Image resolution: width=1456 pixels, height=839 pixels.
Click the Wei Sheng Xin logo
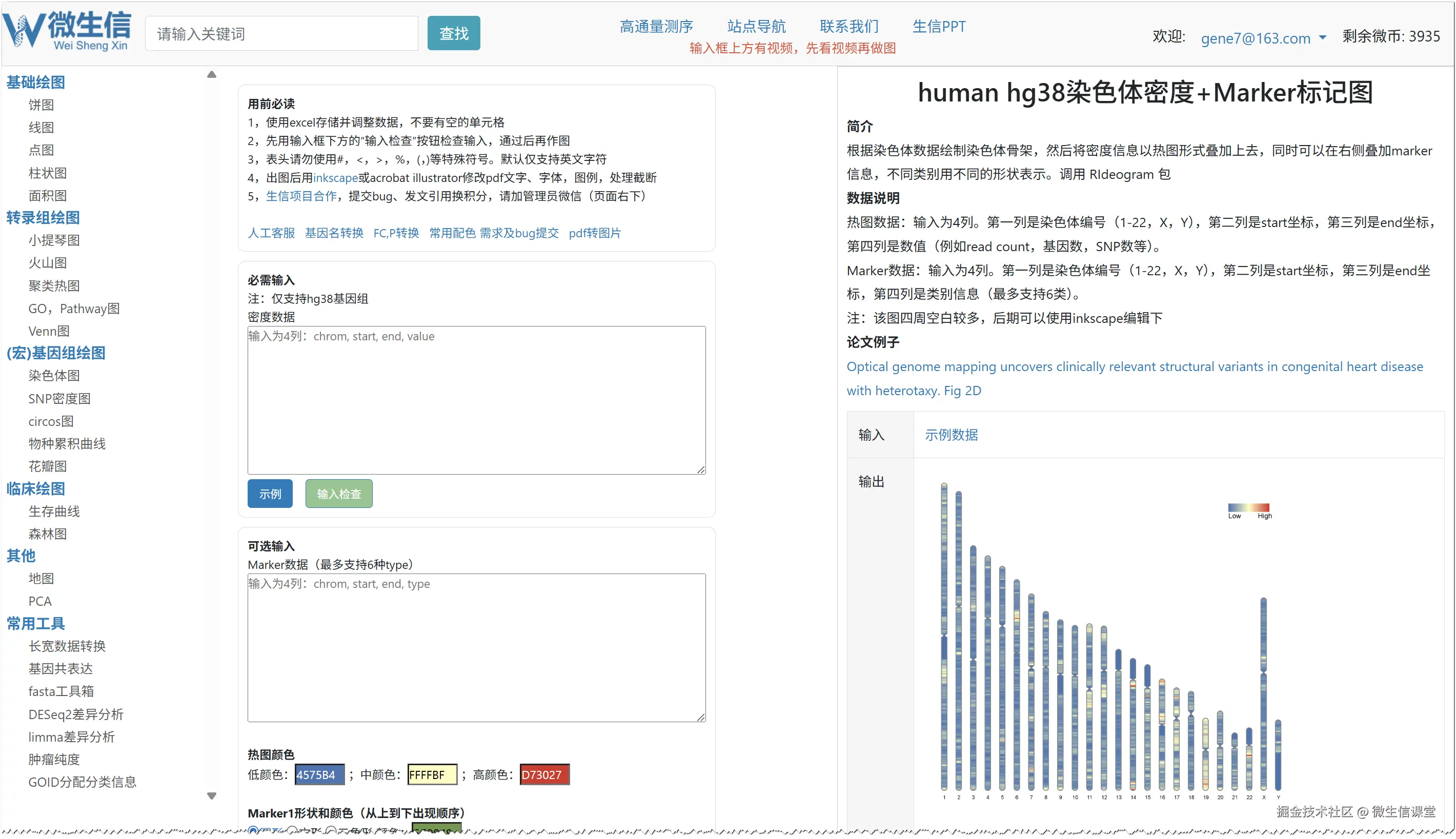[67, 31]
